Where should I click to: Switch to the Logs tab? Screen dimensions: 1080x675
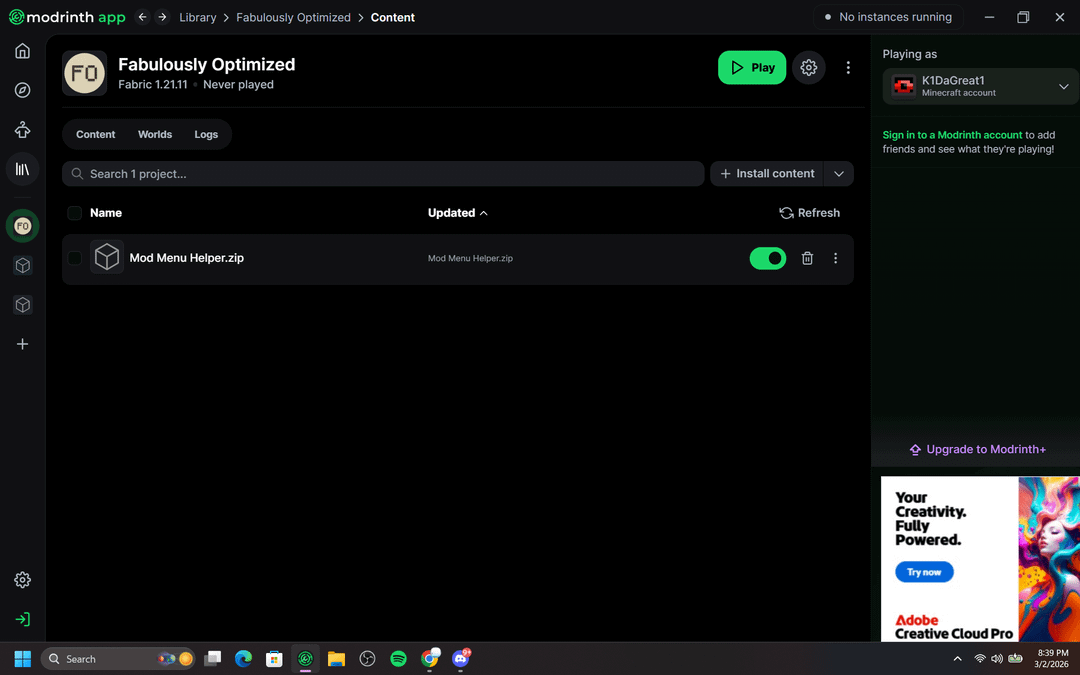click(206, 134)
